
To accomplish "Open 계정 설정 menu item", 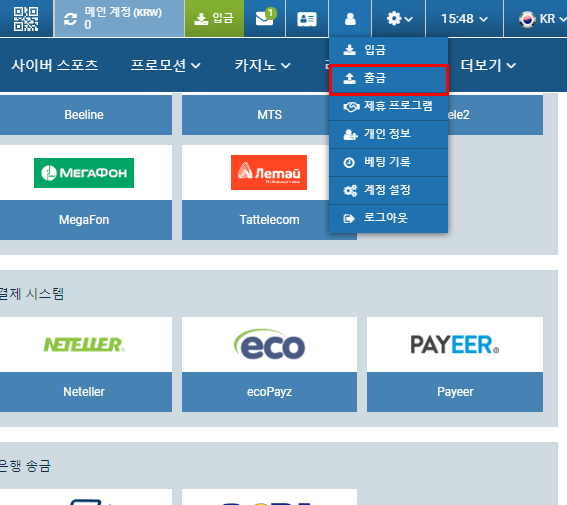I will [388, 190].
